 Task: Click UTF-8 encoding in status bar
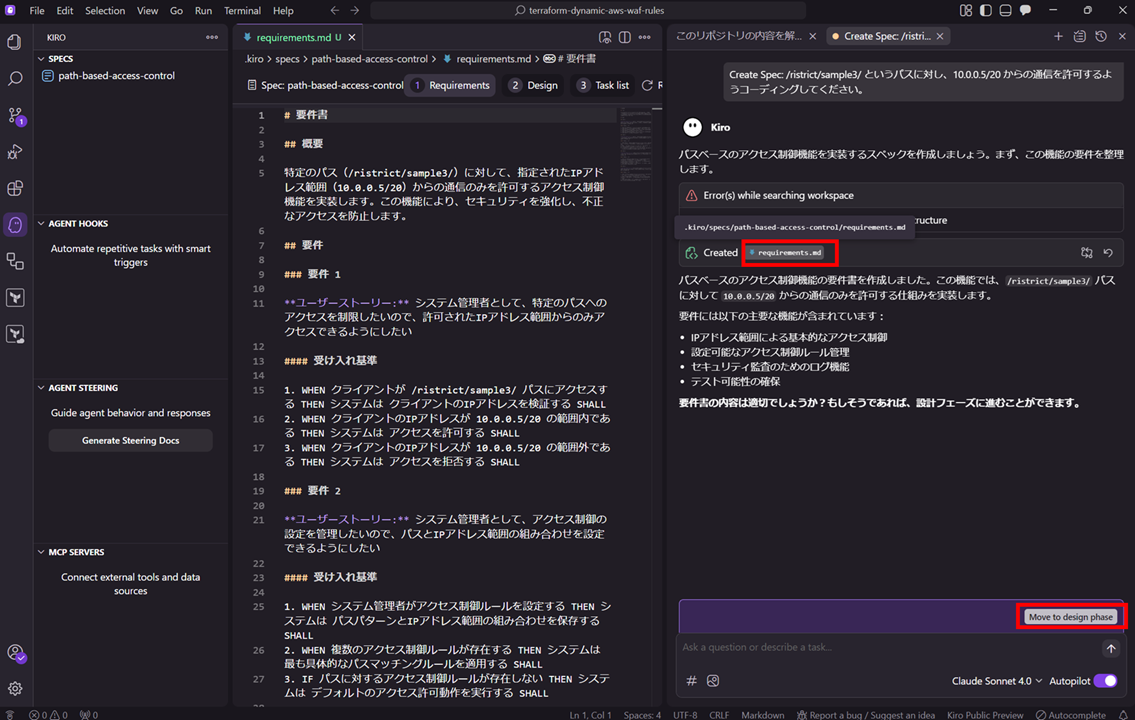(685, 715)
